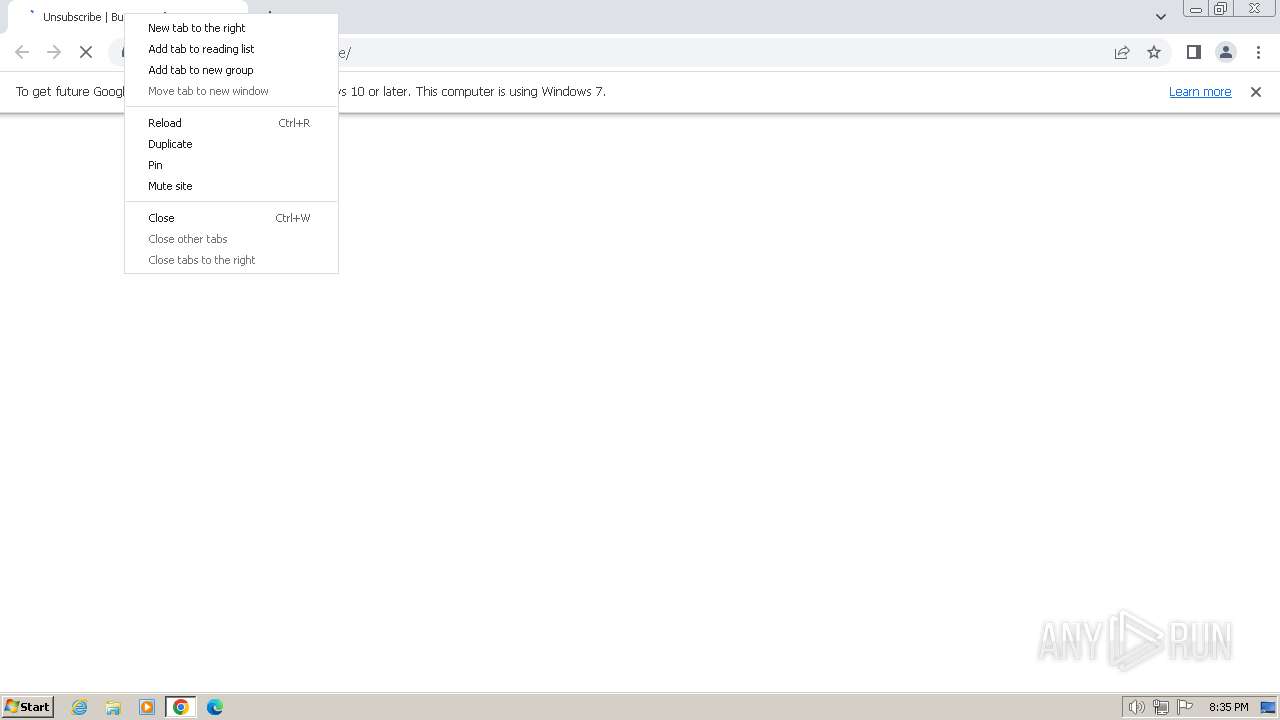Stop loading the page with the X button

click(x=86, y=52)
